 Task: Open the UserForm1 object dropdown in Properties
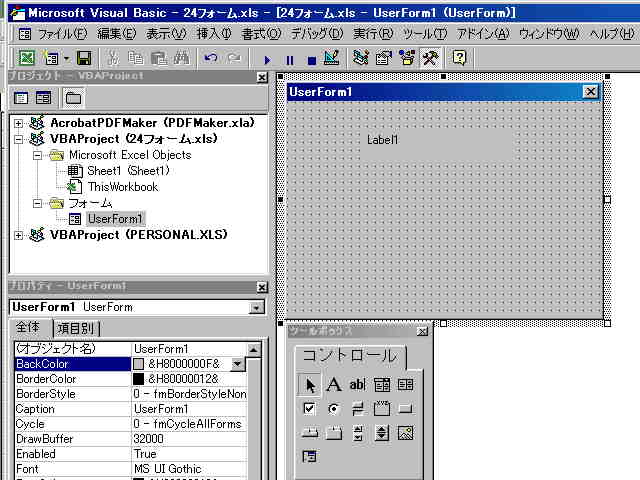click(x=257, y=307)
